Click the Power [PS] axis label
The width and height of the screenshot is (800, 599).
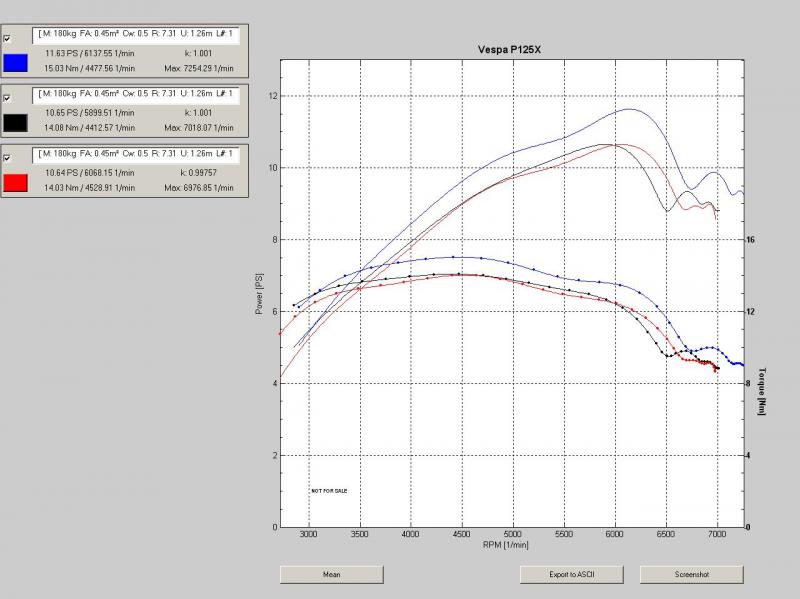[259, 294]
